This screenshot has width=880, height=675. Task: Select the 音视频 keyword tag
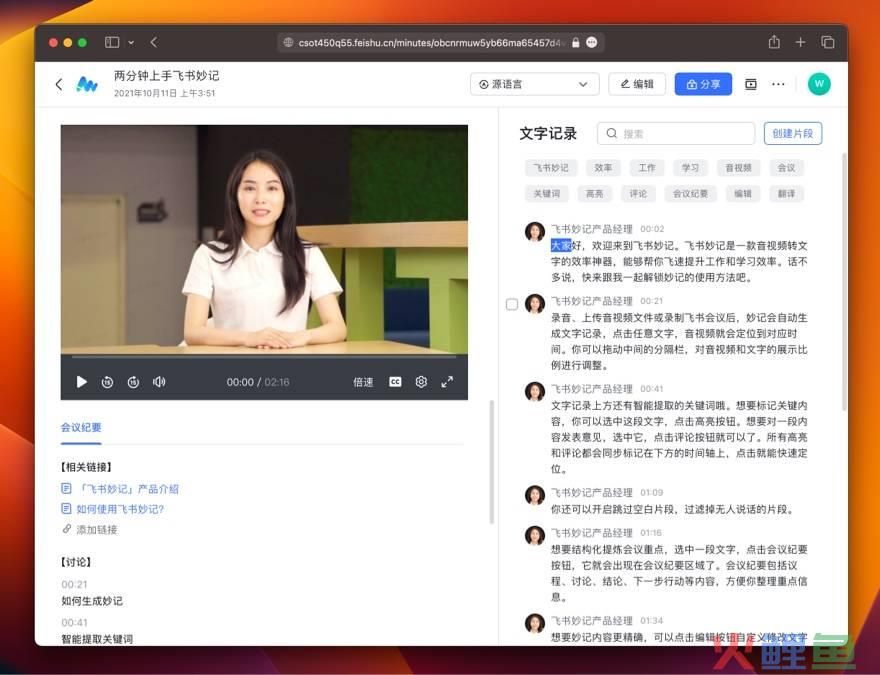tap(738, 168)
